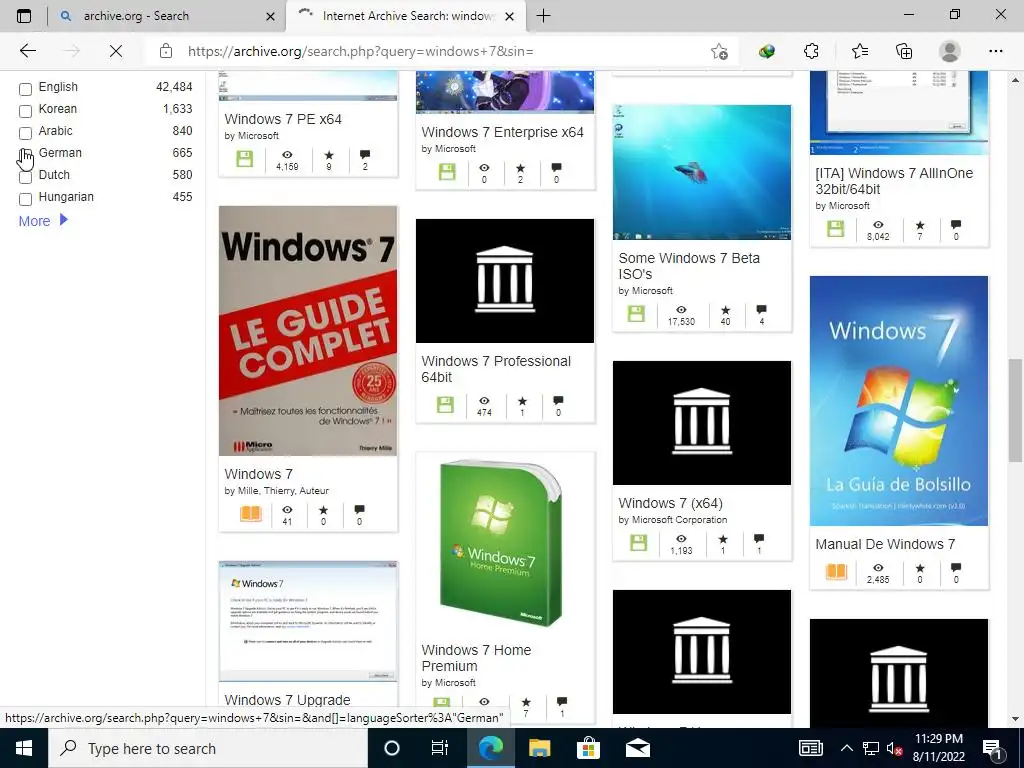The width and height of the screenshot is (1024, 768).
Task: Open the Windows 7 Professional 64bit link
Action: 496,369
